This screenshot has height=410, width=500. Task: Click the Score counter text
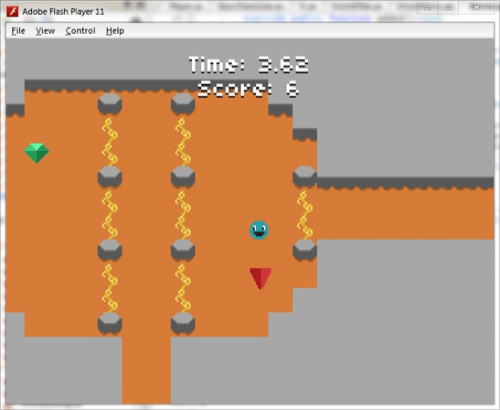click(x=248, y=89)
